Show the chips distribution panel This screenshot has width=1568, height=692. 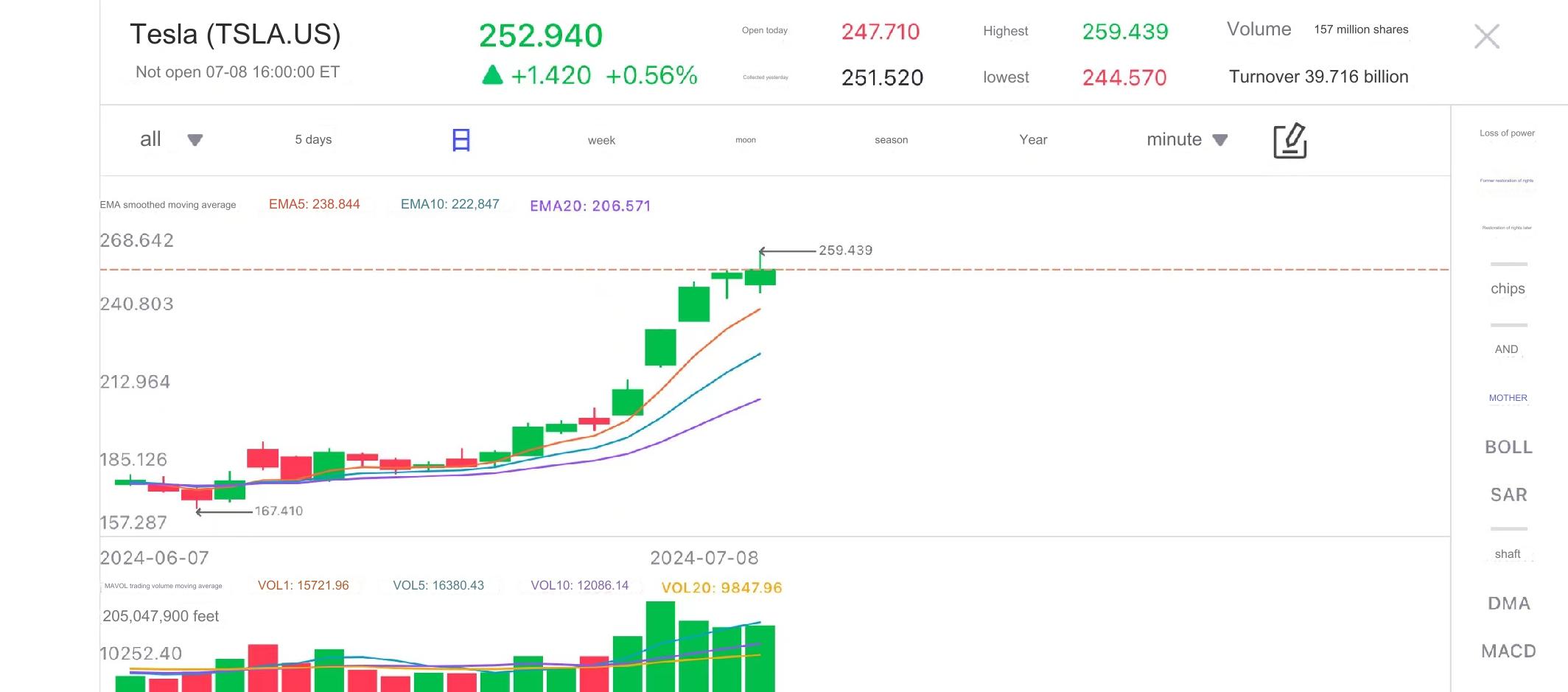tap(1508, 289)
